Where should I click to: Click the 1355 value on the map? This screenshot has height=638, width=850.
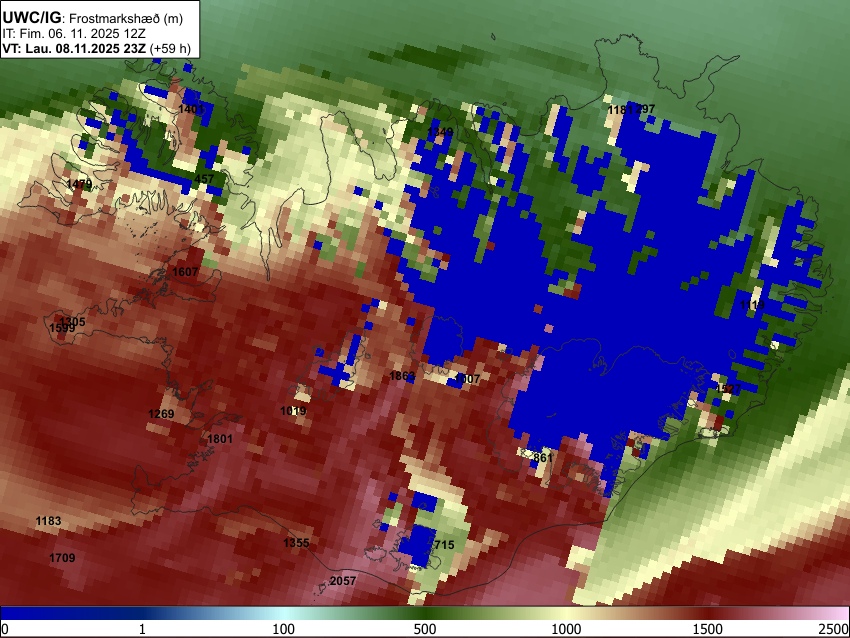tap(296, 543)
